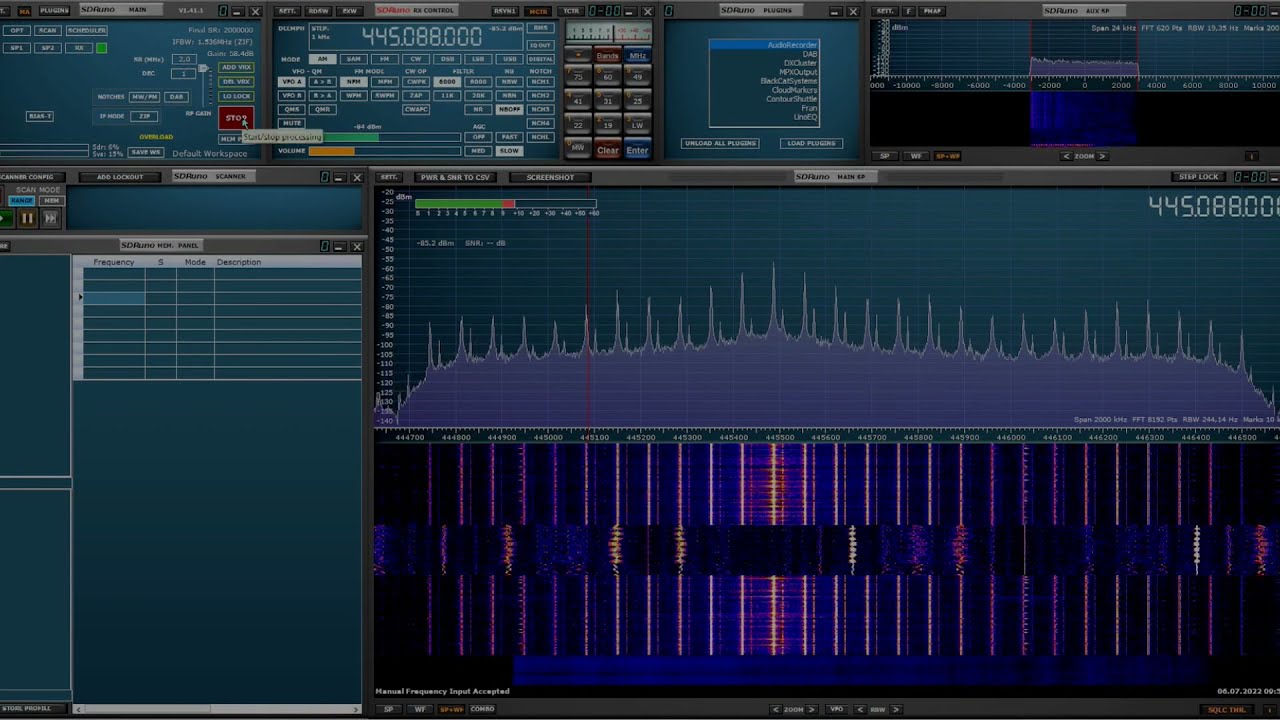This screenshot has height=720, width=1280.
Task: Click the LOAD PLUGINS button
Action: click(811, 143)
